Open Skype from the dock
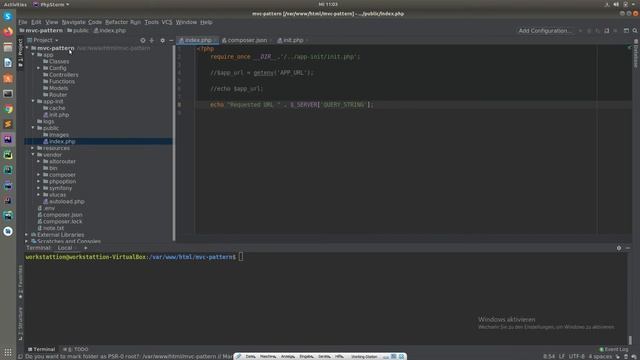The width and height of the screenshot is (640, 360). (x=8, y=16)
